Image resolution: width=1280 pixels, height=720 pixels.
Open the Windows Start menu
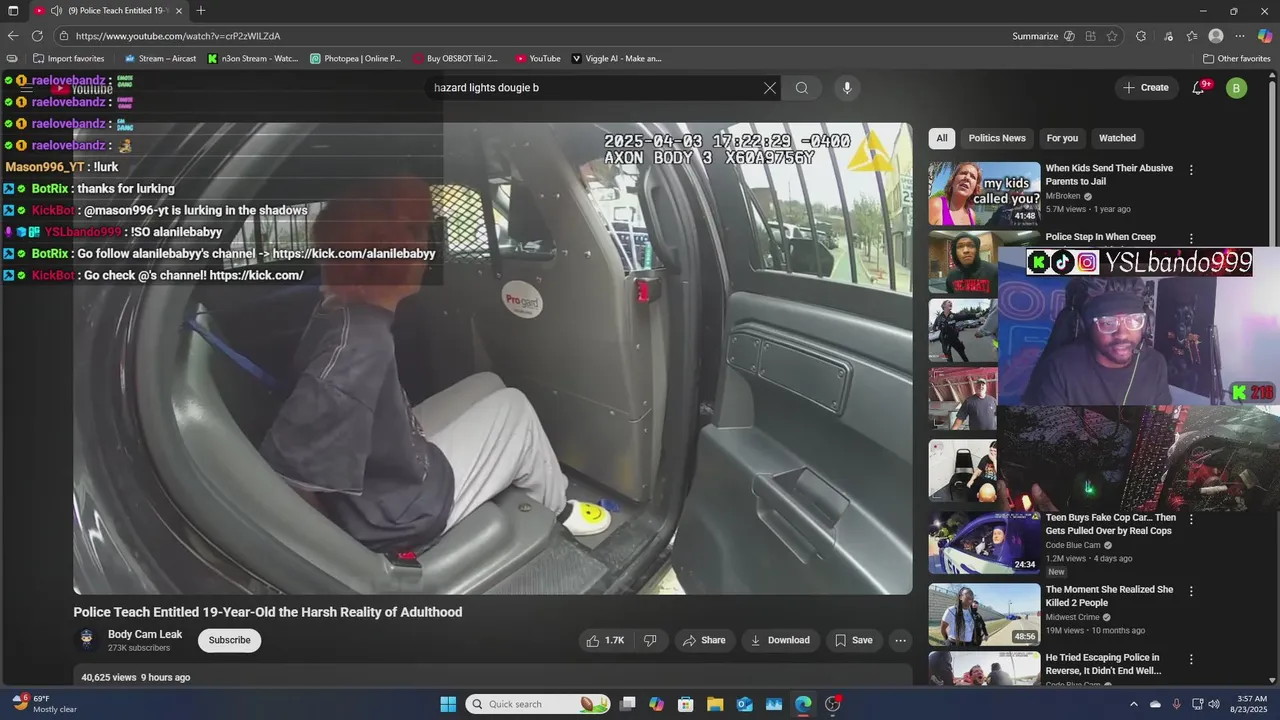click(448, 704)
